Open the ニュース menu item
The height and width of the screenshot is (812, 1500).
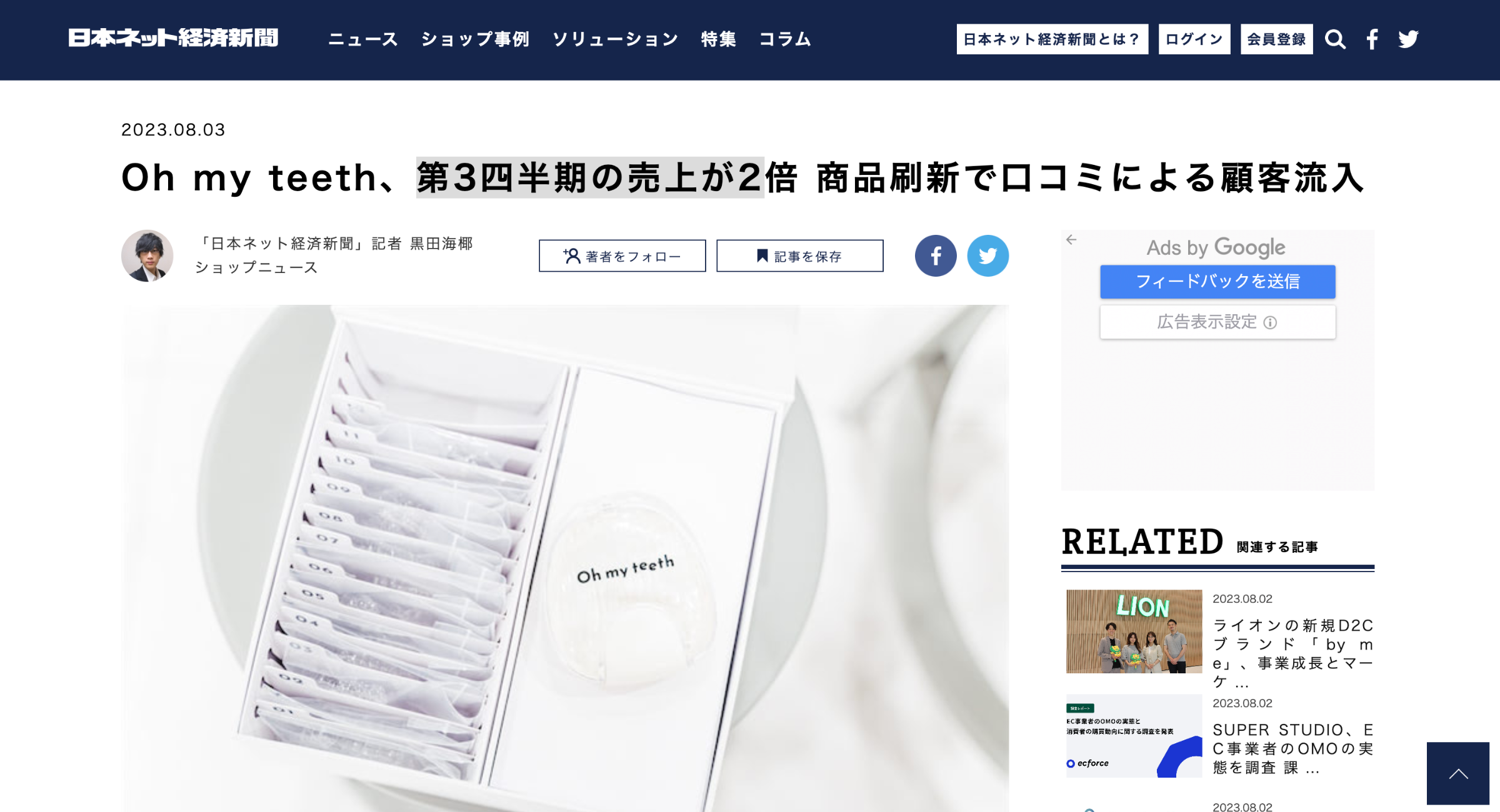pyautogui.click(x=363, y=39)
